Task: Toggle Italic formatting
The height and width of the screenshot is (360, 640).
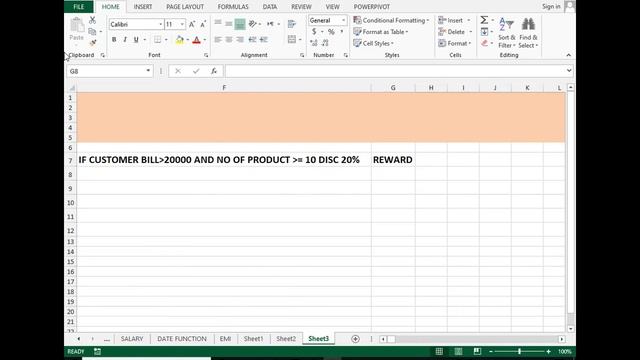Action: coord(125,40)
